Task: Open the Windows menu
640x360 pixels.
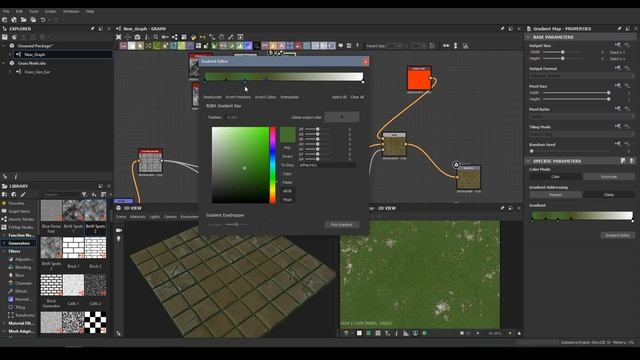Action: pos(71,11)
